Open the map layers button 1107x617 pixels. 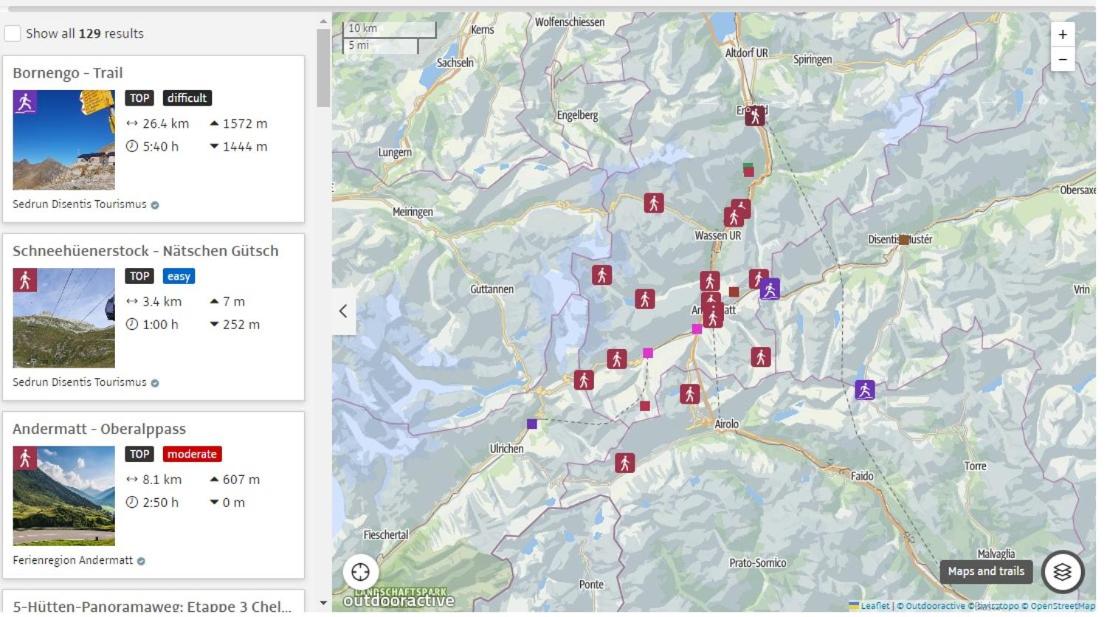click(x=1063, y=572)
